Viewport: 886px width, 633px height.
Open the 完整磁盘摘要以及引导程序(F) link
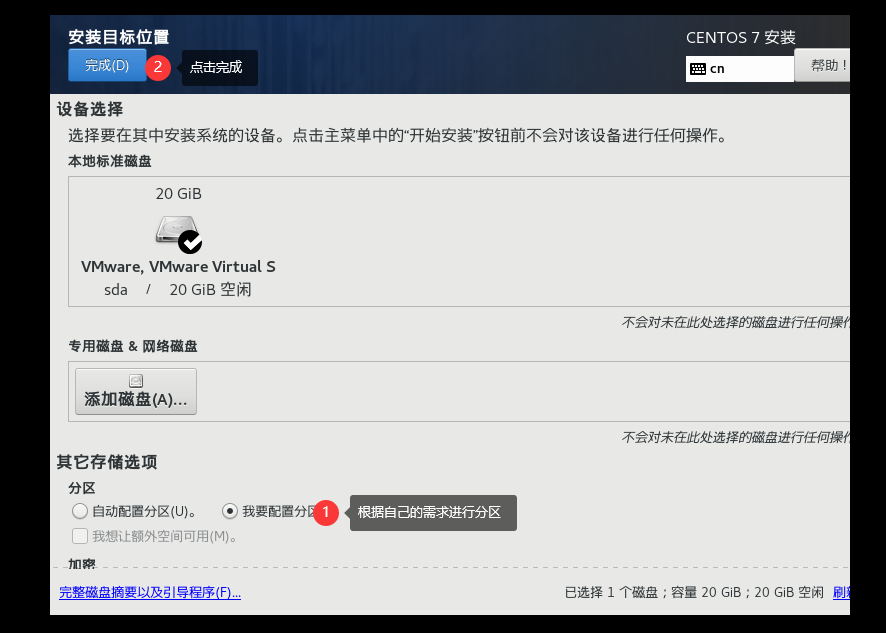(150, 592)
